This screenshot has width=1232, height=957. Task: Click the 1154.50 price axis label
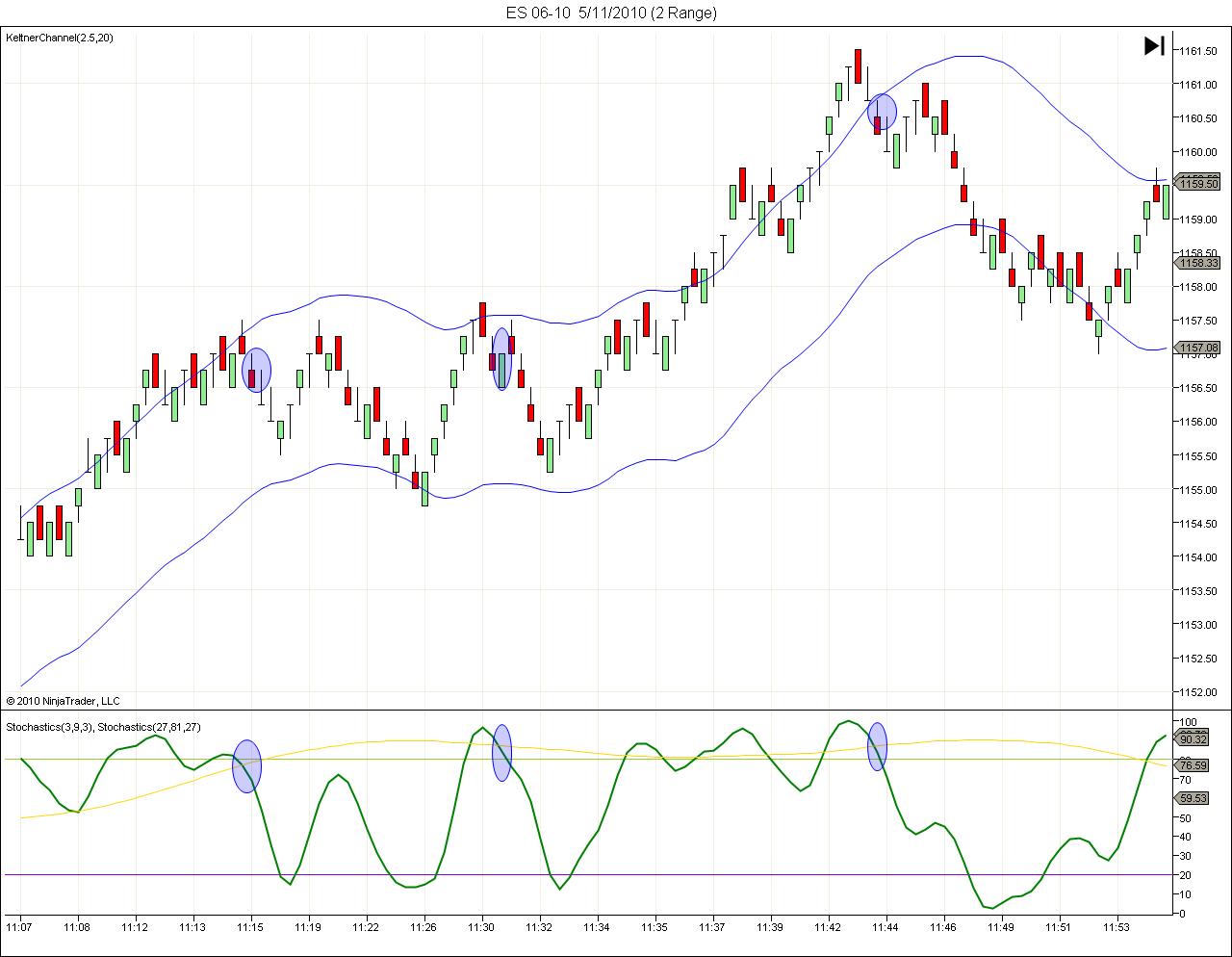point(1197,523)
